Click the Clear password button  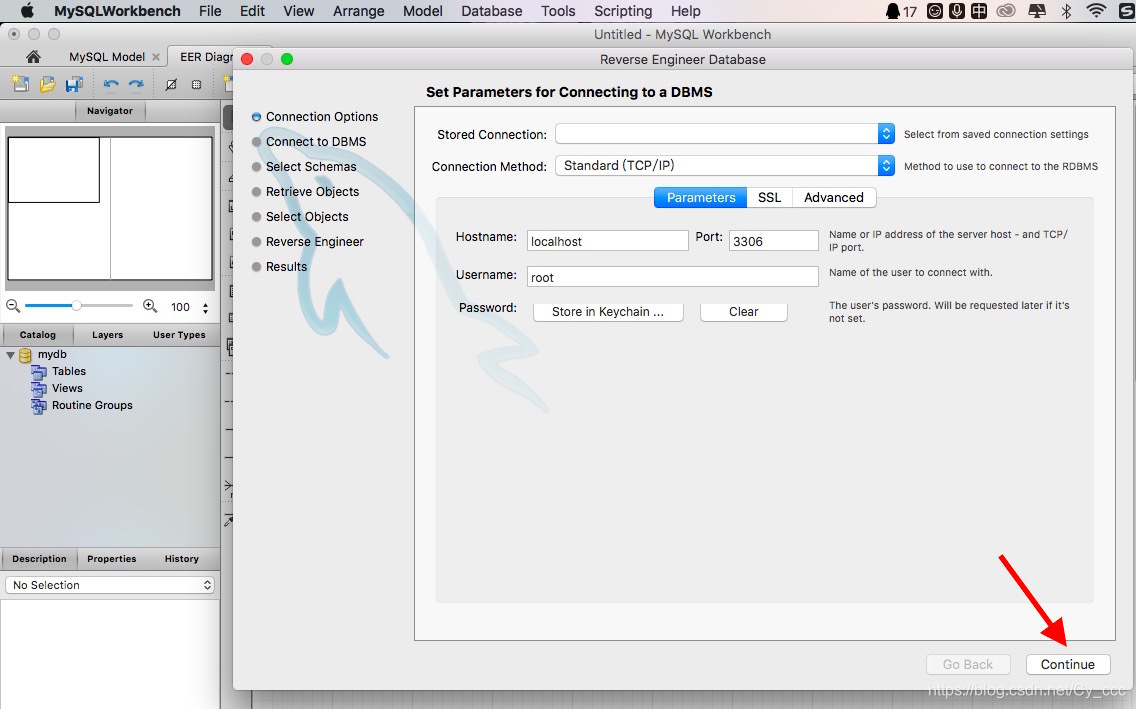743,311
